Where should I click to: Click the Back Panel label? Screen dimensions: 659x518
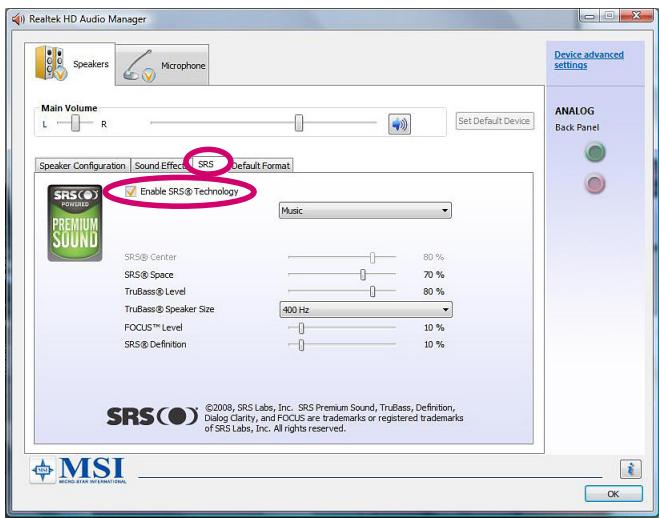point(577,127)
